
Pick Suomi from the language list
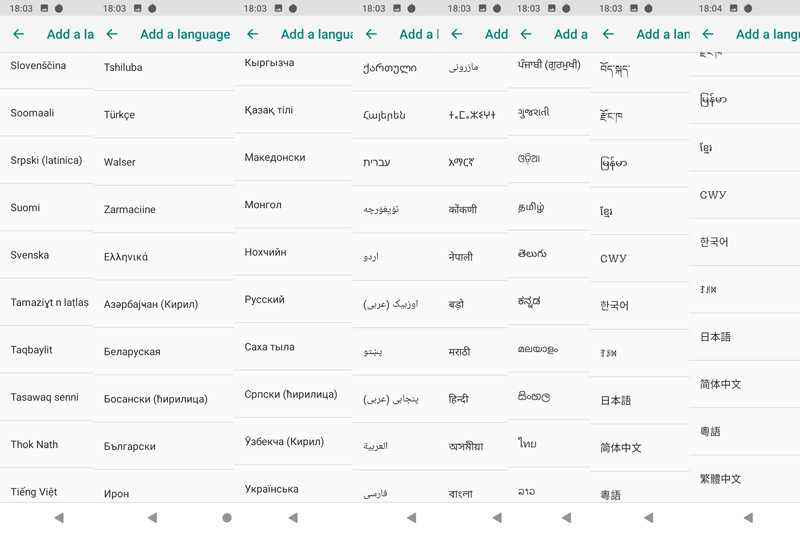[25, 208]
